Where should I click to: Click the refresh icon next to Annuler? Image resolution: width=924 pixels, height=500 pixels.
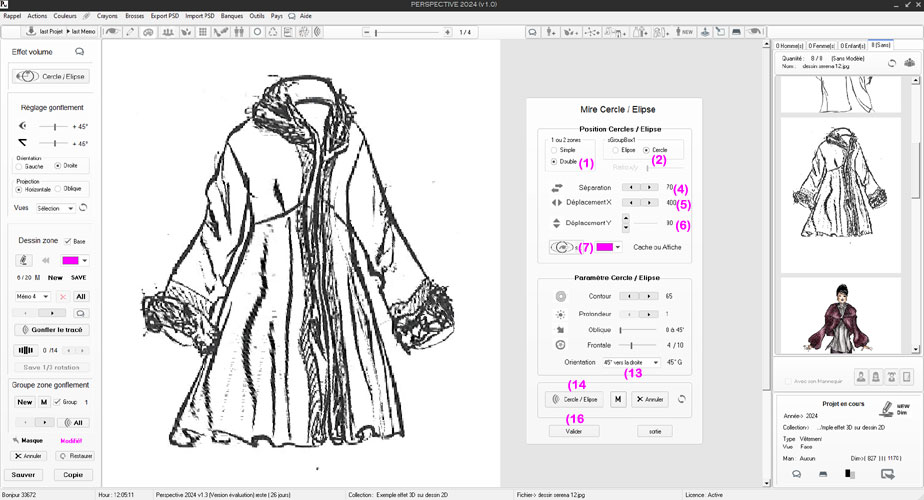pos(681,399)
